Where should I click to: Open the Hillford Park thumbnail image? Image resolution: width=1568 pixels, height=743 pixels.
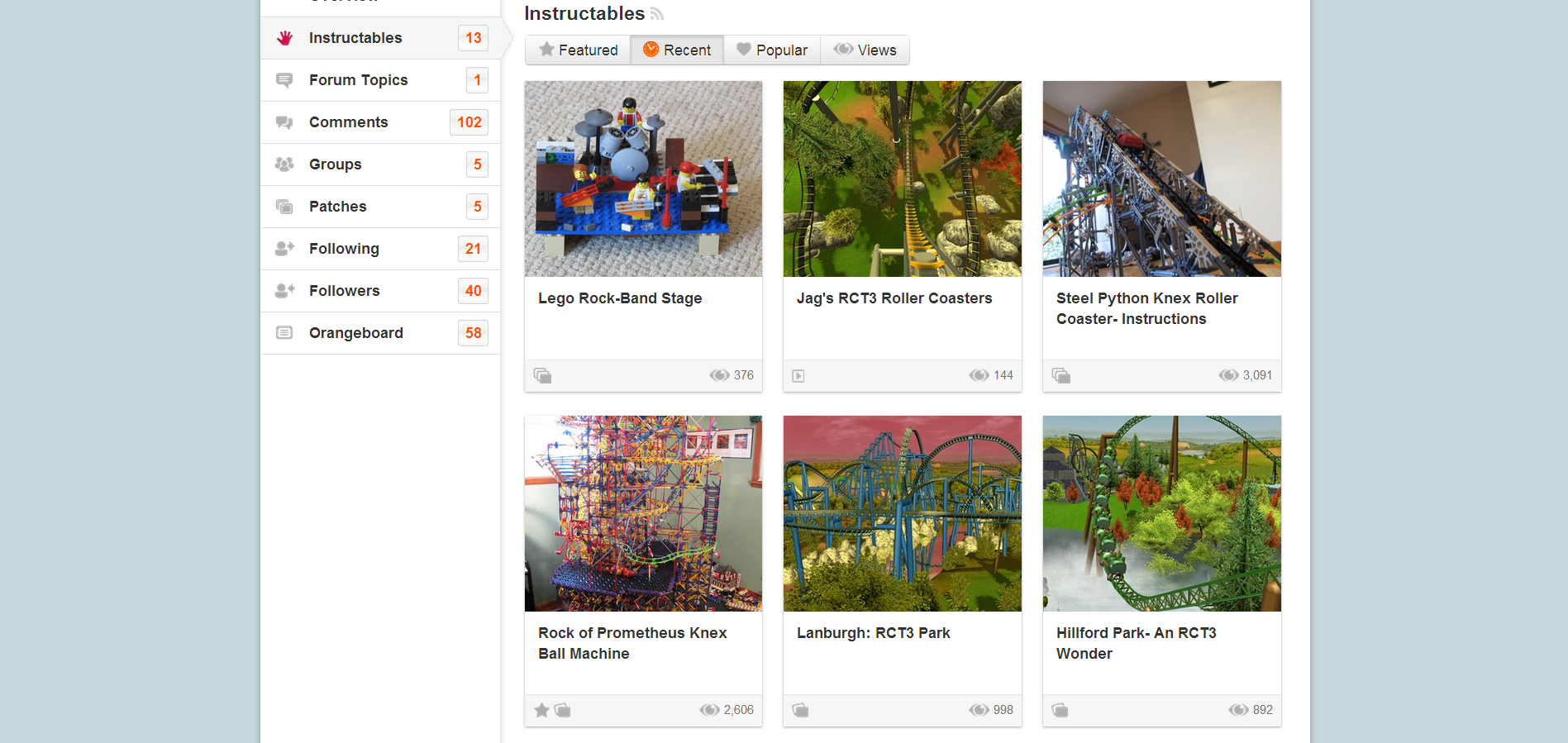tap(1162, 513)
